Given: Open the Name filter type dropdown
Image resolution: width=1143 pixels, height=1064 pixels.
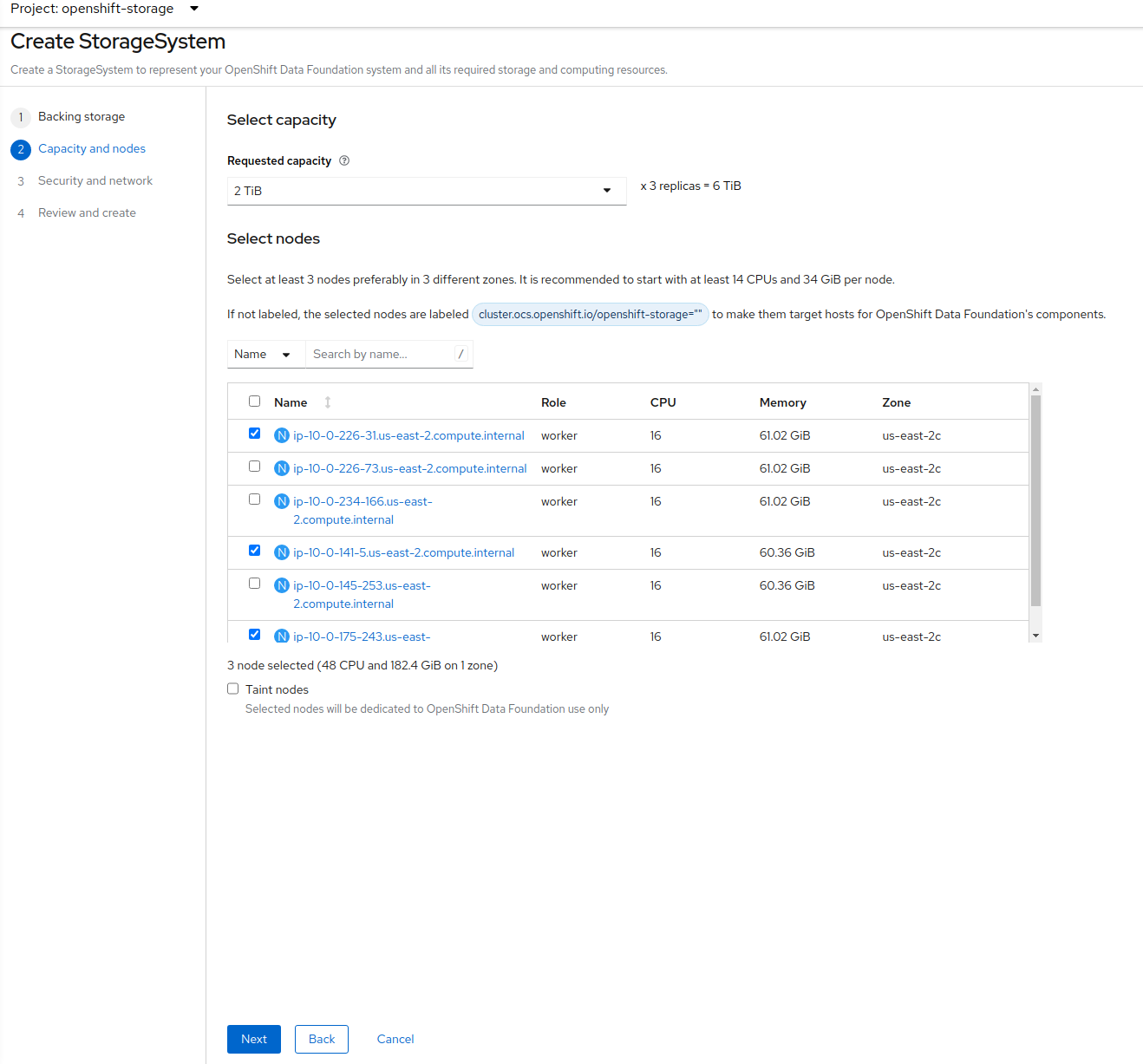Looking at the screenshot, I should (x=266, y=354).
